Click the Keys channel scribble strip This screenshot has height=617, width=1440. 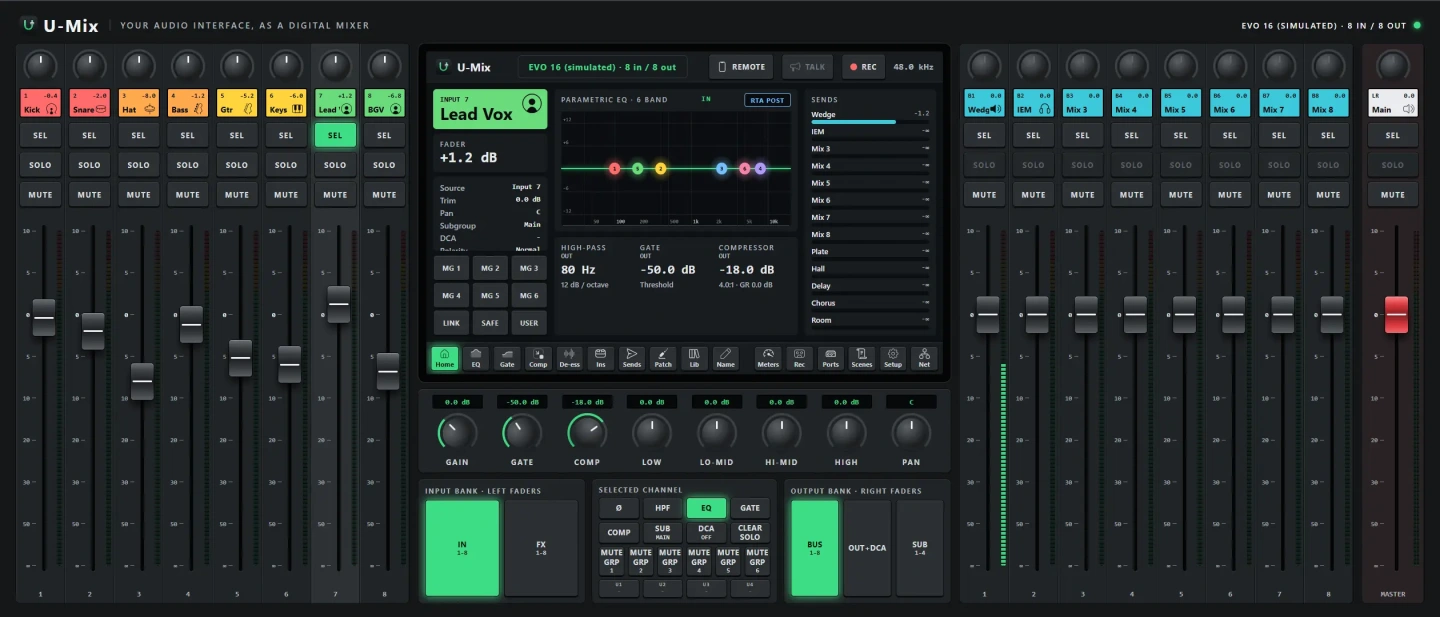pyautogui.click(x=285, y=103)
